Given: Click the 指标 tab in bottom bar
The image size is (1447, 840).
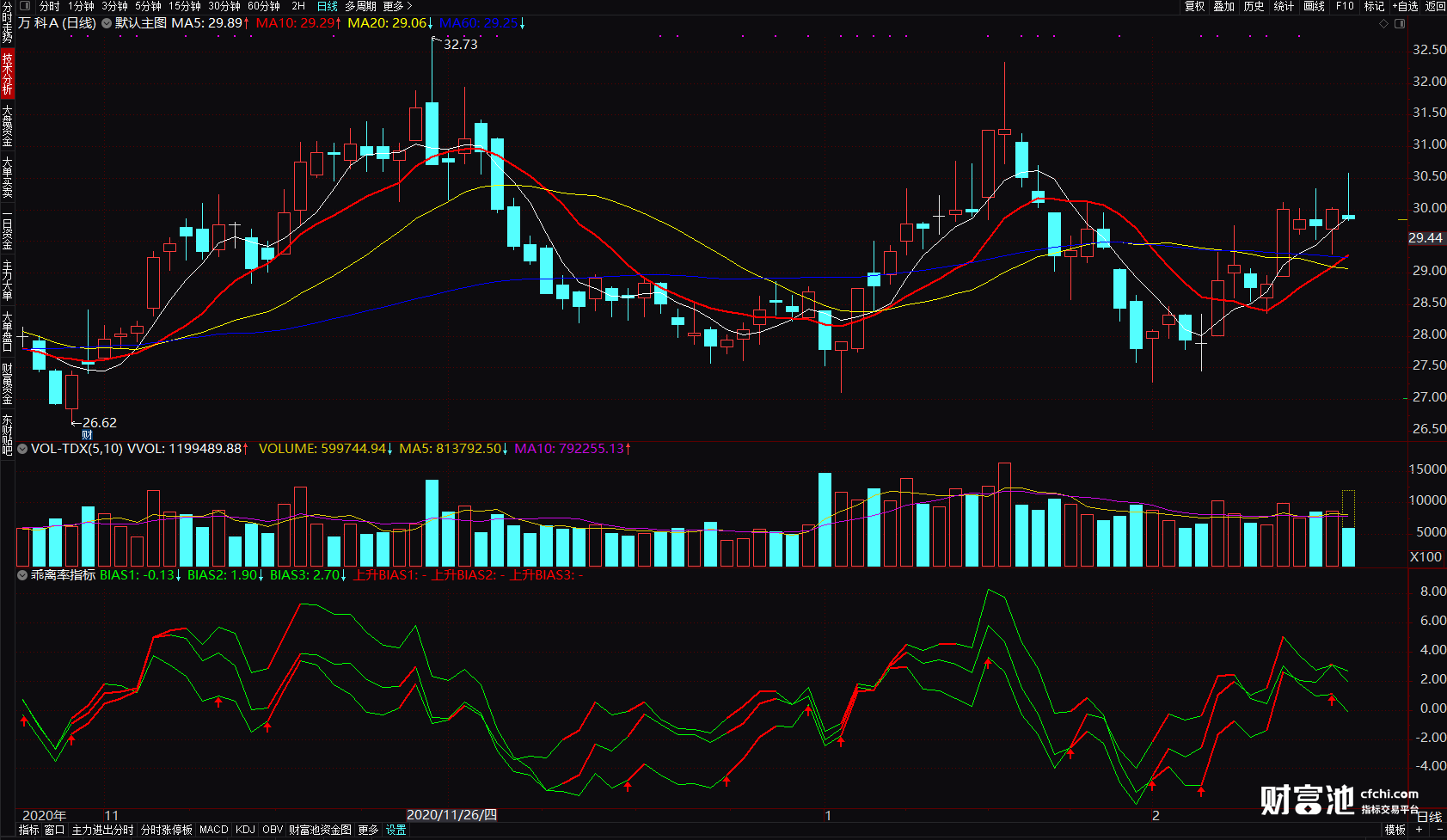Looking at the screenshot, I should pos(28,830).
